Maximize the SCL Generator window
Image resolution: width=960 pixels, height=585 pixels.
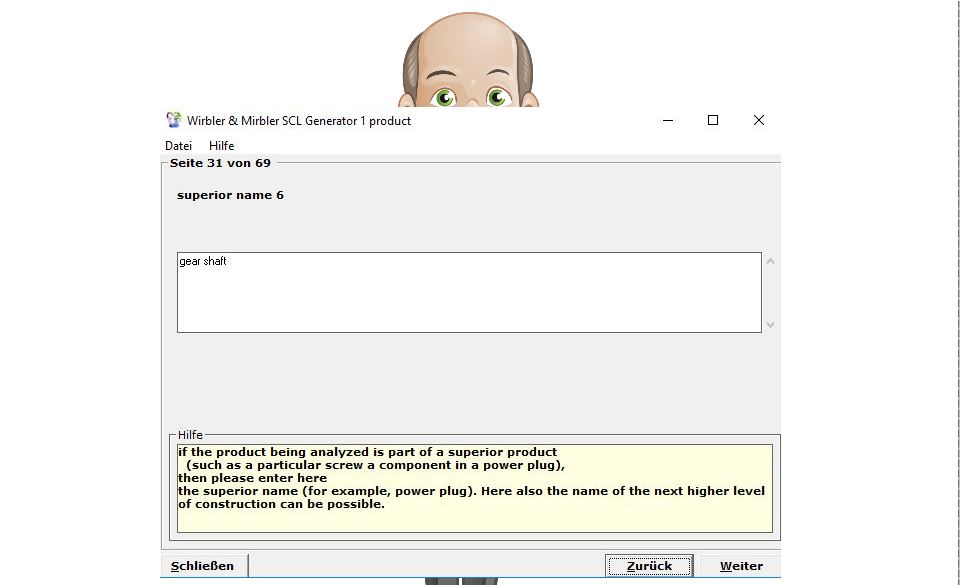pyautogui.click(x=713, y=120)
